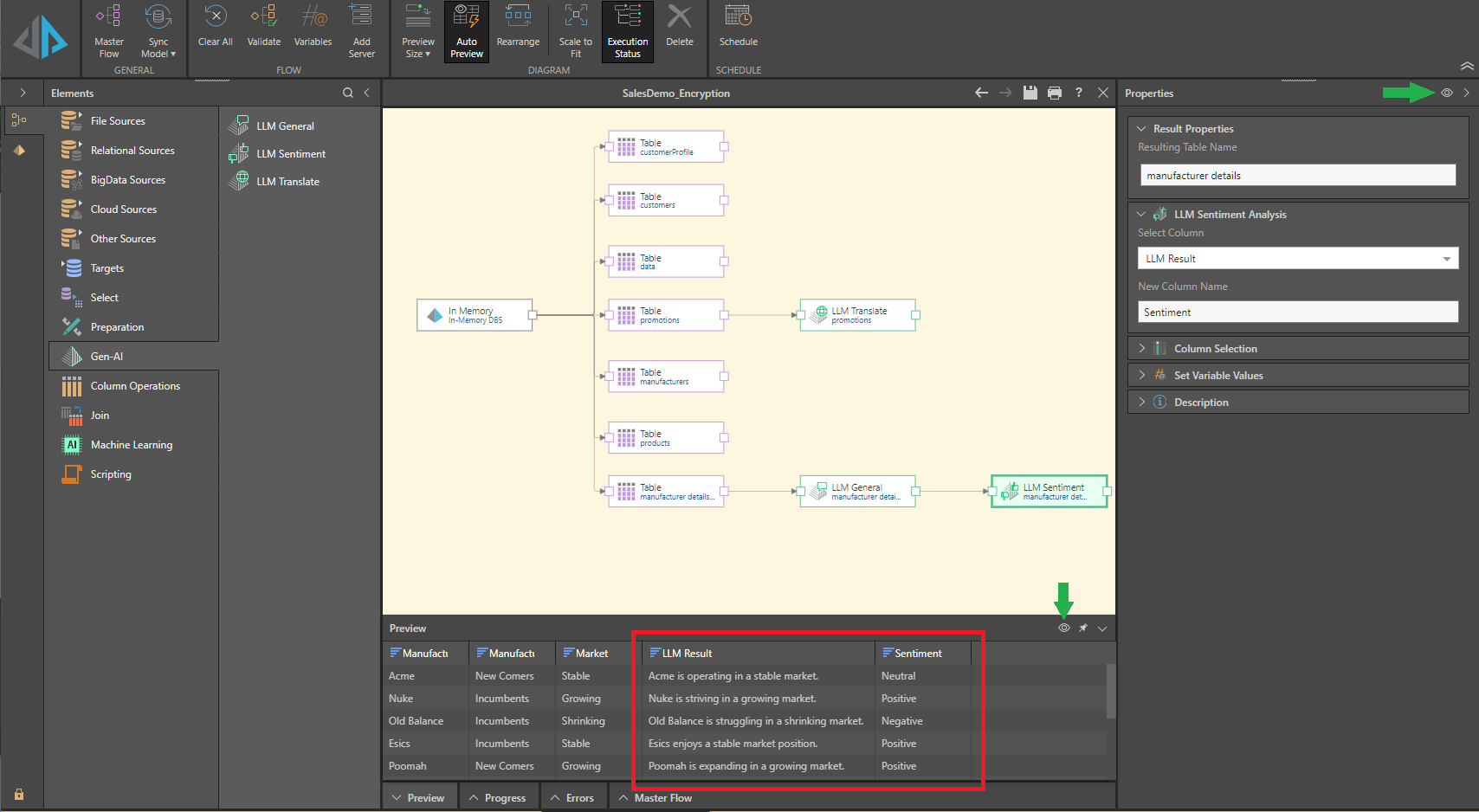
Task: Click the print icon in diagram header
Action: click(1054, 93)
